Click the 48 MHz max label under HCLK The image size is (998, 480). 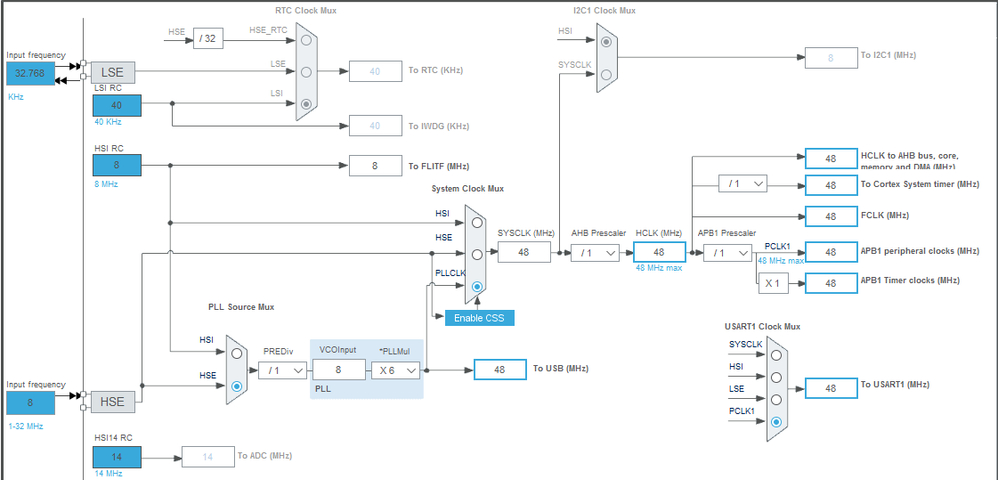click(x=659, y=268)
